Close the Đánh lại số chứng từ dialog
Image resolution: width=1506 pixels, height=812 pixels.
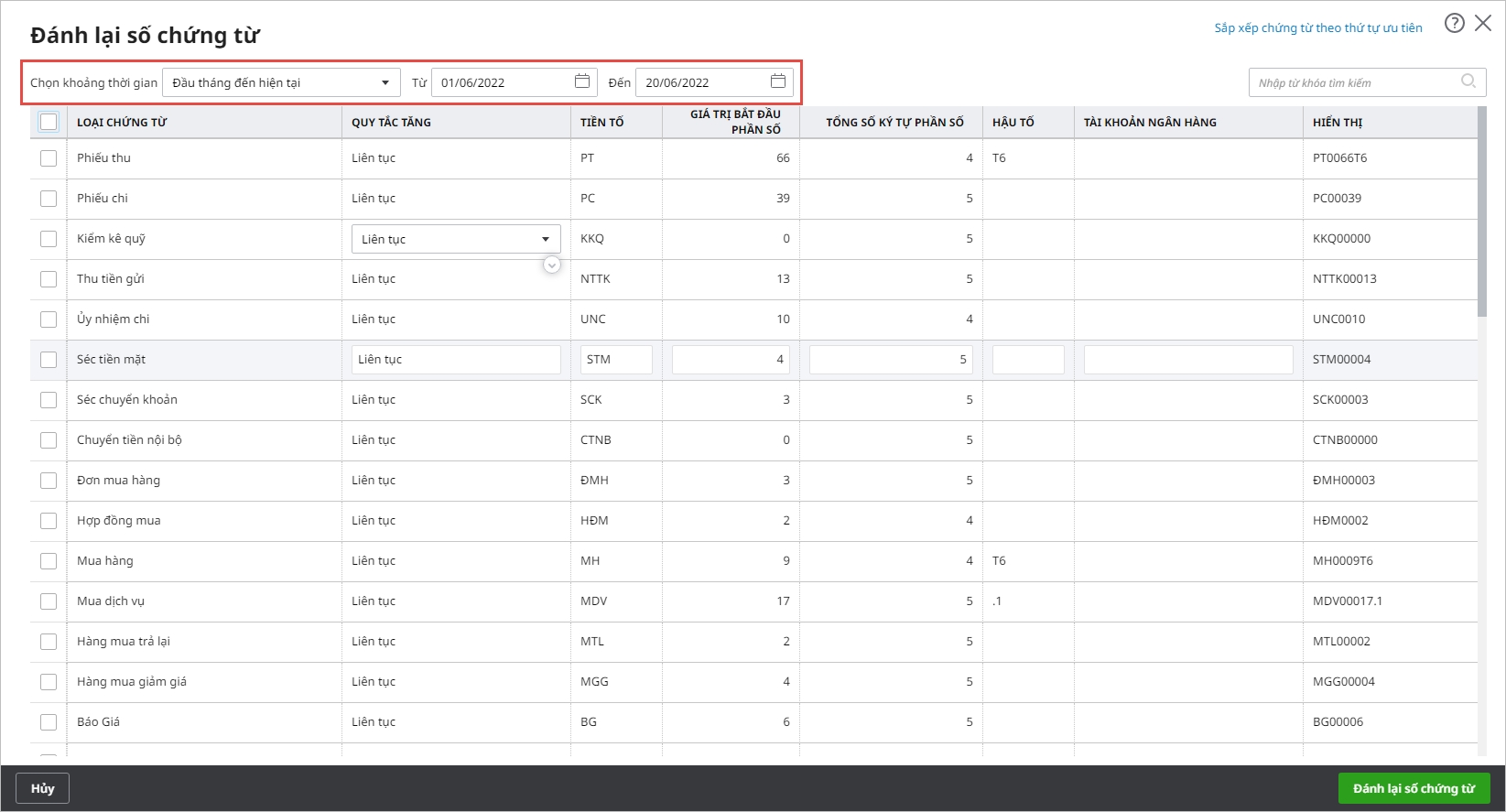[x=1483, y=24]
